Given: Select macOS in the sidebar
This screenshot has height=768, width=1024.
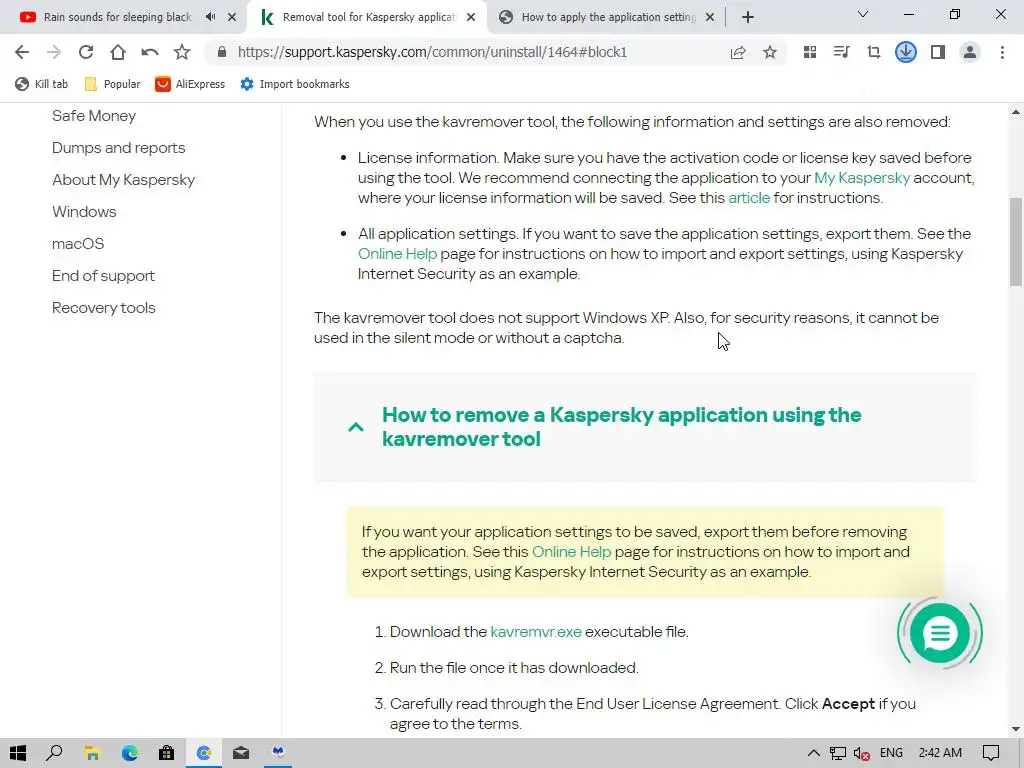Looking at the screenshot, I should [x=78, y=244].
